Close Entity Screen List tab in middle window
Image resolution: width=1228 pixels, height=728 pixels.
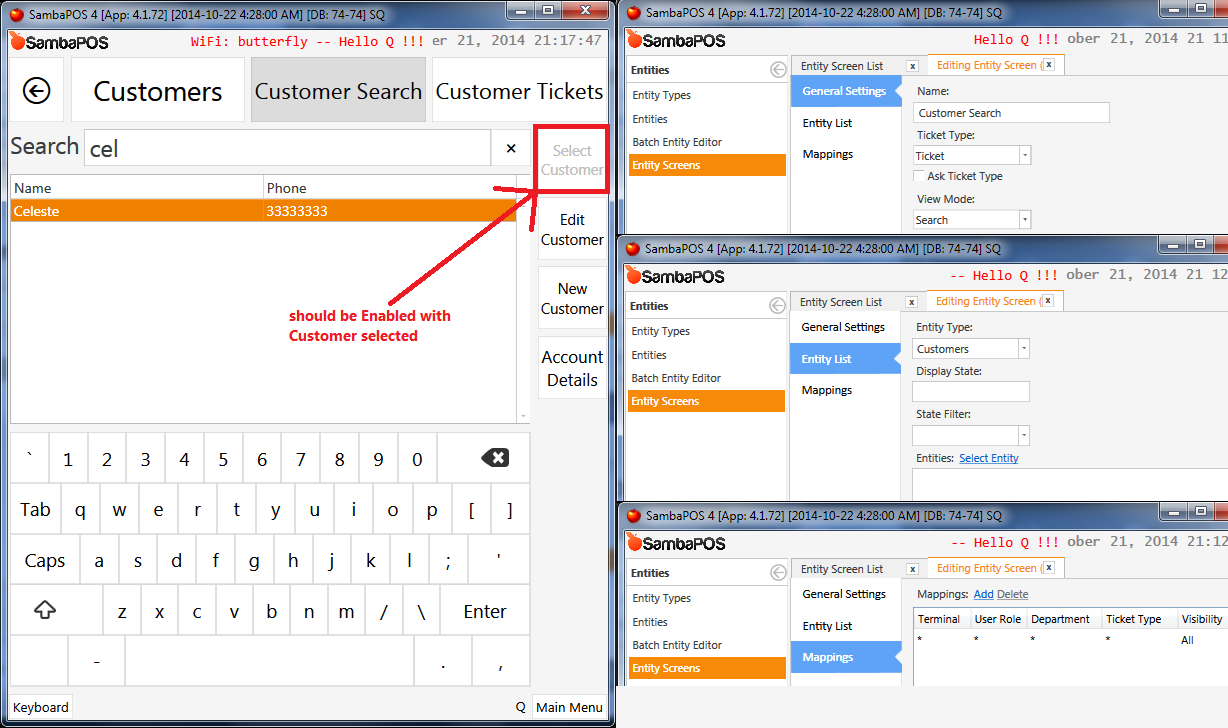[x=911, y=302]
